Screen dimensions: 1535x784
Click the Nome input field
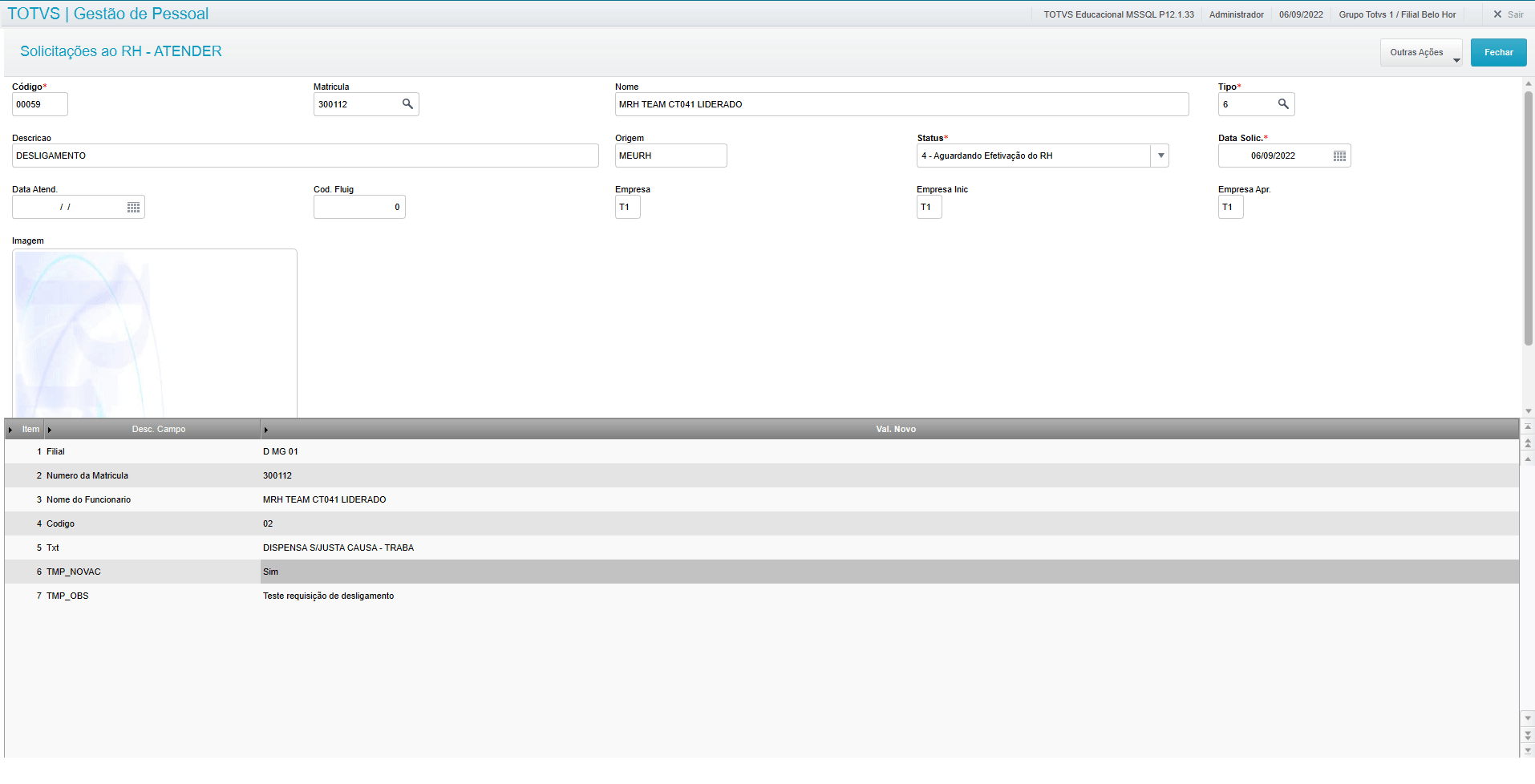tap(901, 104)
